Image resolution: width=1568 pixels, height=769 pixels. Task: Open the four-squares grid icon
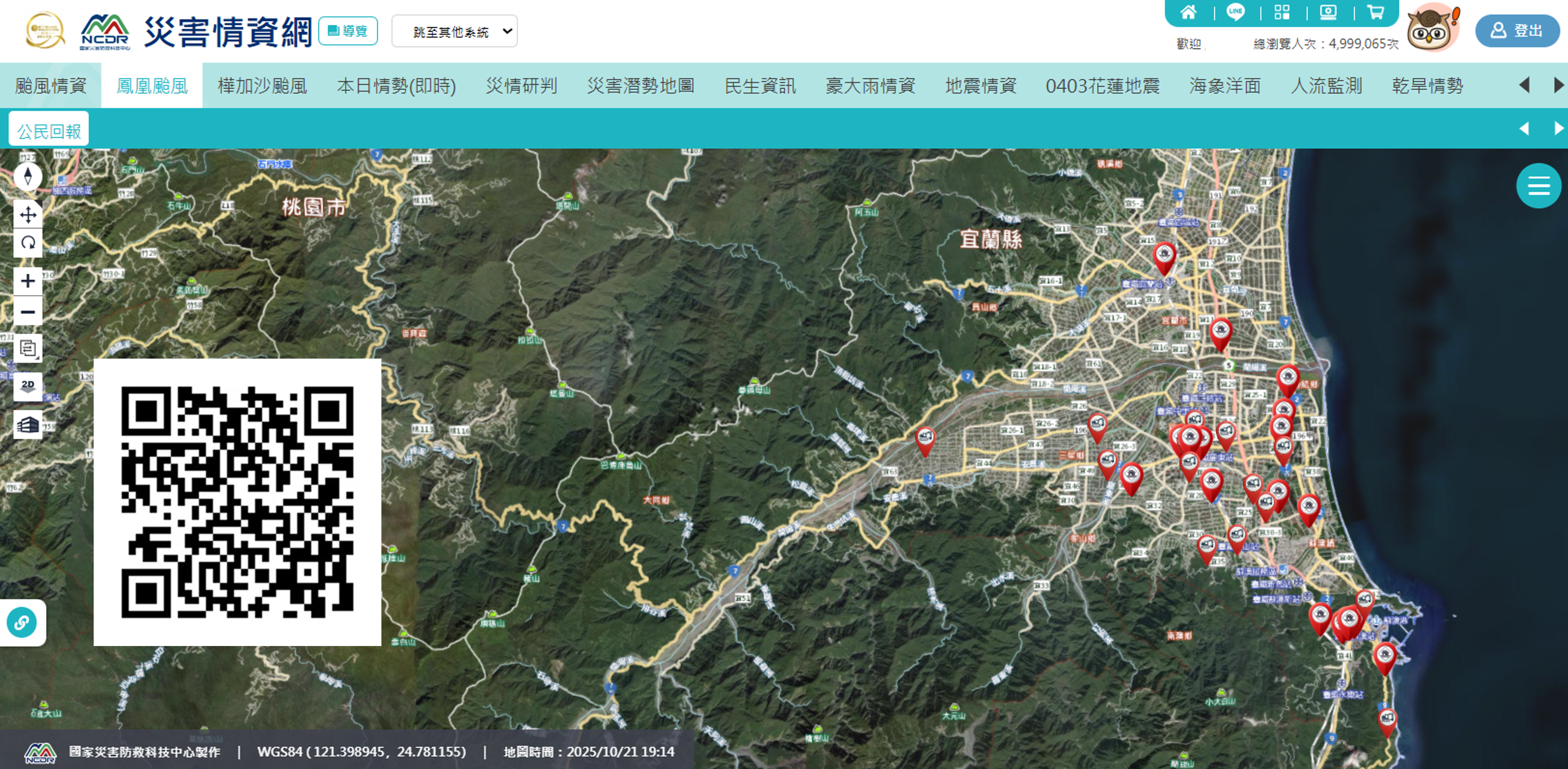click(1282, 12)
